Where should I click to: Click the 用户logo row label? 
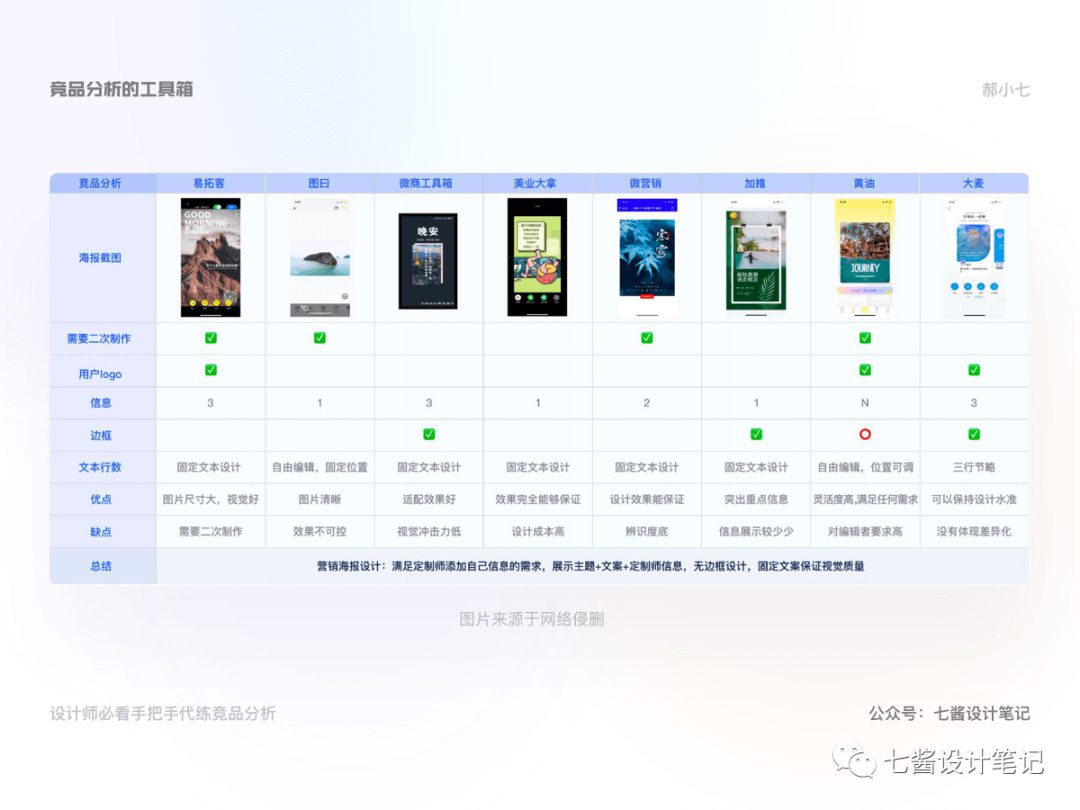pos(100,374)
